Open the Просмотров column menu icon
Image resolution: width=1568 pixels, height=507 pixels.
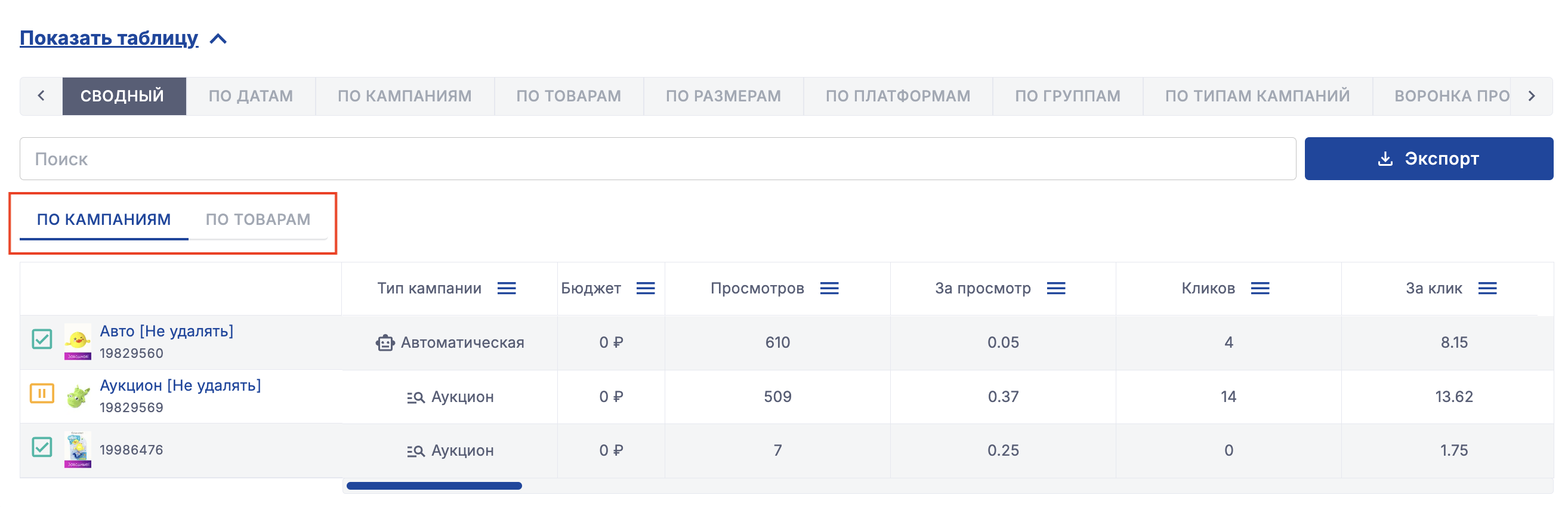click(x=829, y=288)
